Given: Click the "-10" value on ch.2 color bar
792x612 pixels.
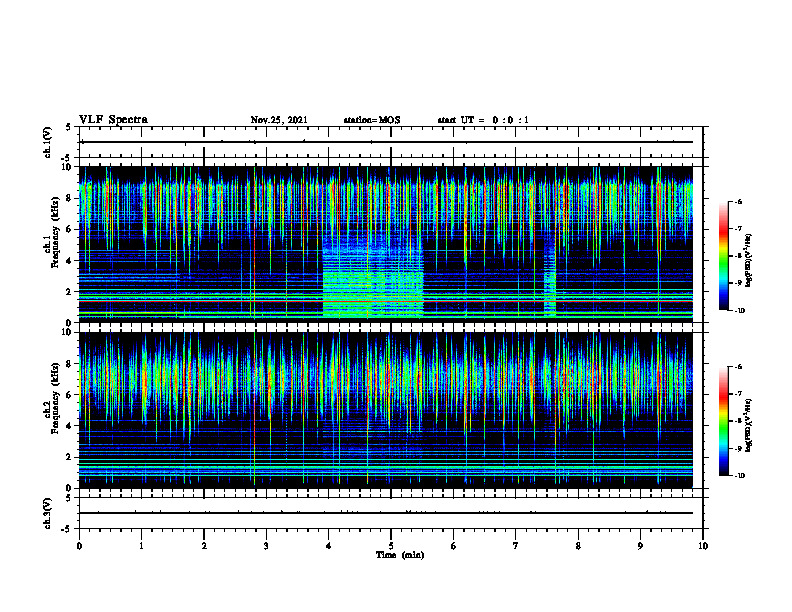Looking at the screenshot, I should [740, 476].
